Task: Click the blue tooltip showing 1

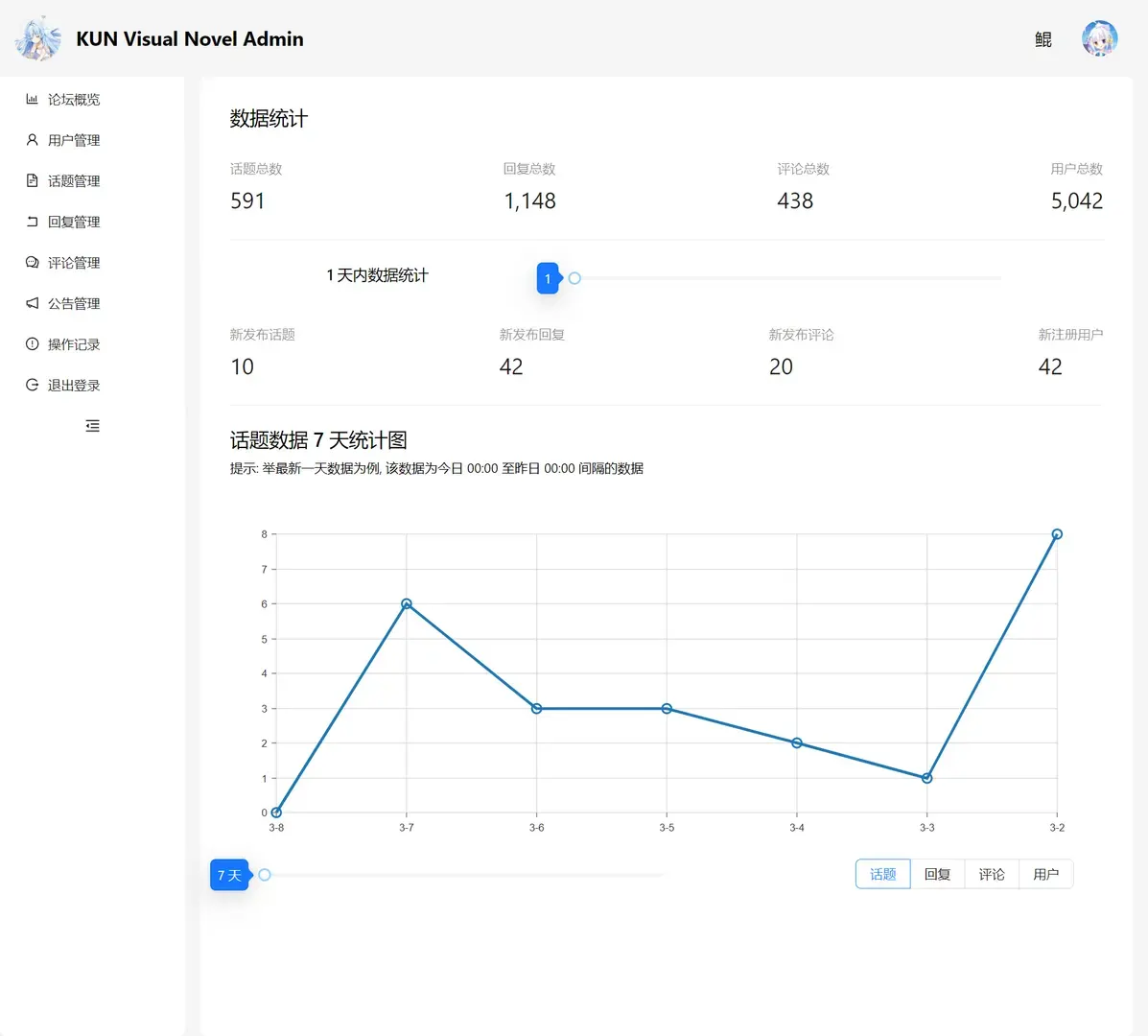Action: (548, 278)
